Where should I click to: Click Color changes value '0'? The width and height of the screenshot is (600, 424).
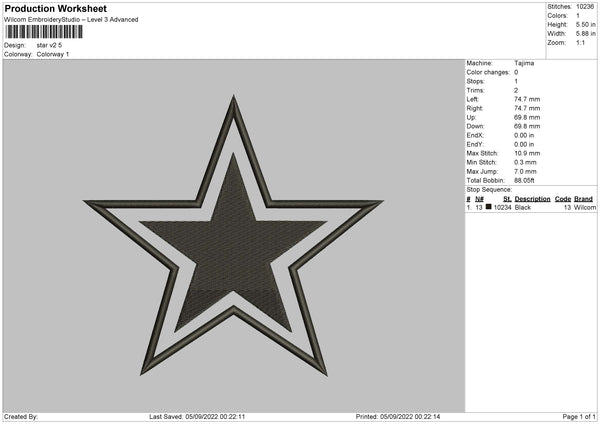tap(516, 72)
